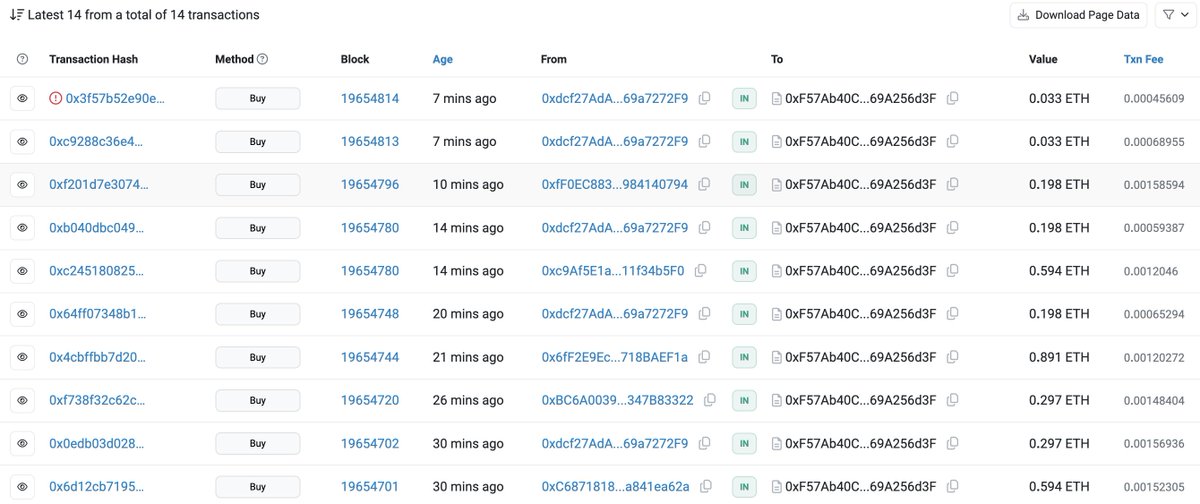The image size is (1200, 504).
Task: Open sender address 0xC6871818...a841ea62a
Action: coord(616,486)
